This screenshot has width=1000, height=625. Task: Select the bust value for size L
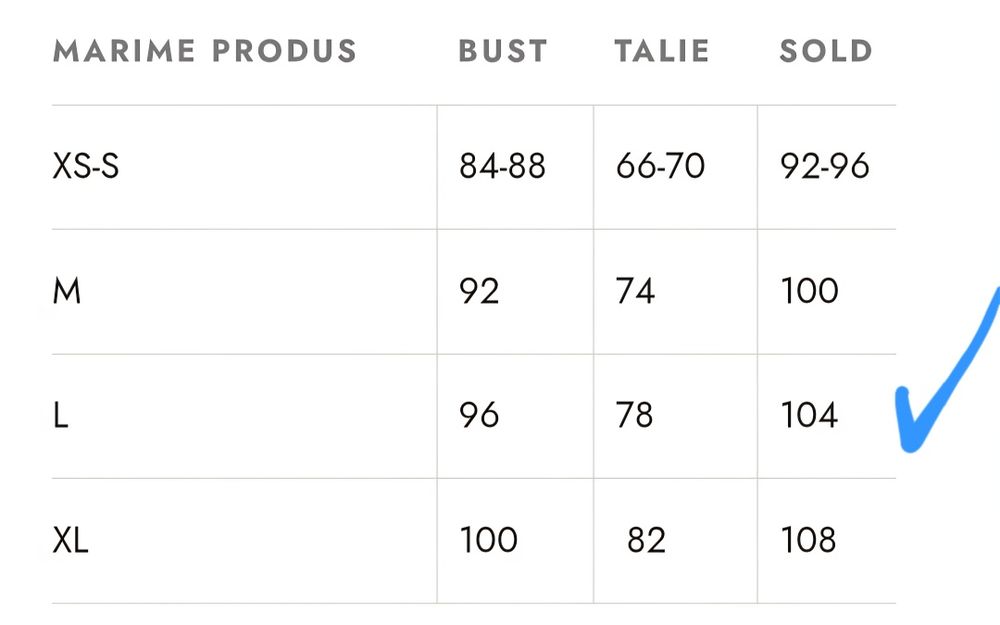[479, 415]
